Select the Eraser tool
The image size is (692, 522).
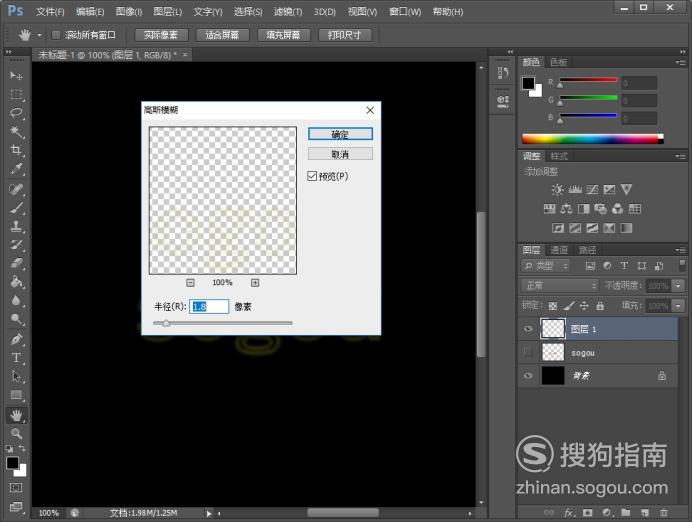16,263
